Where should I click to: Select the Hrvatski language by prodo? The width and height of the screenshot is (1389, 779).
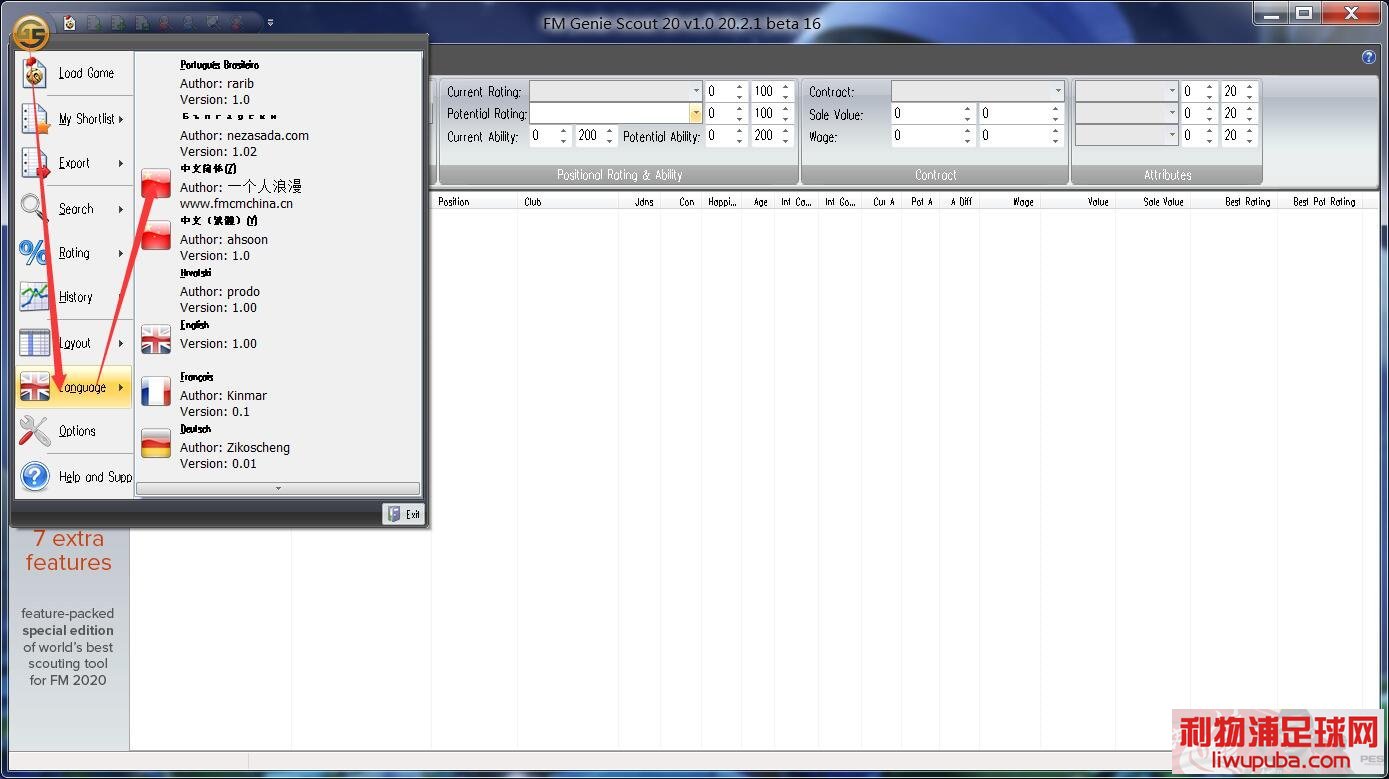278,290
